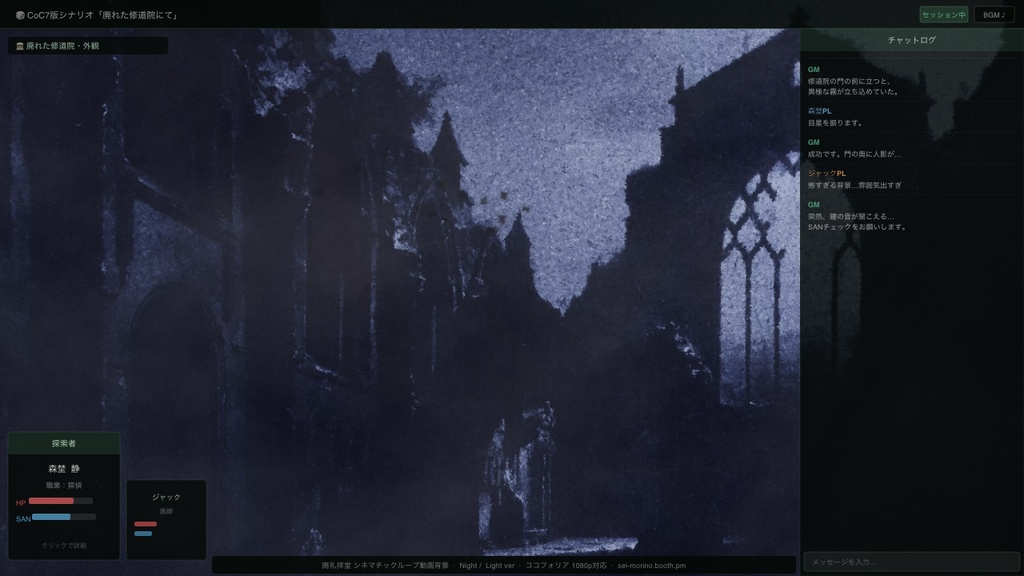Screen dimensions: 1024x576
Task: Select the first GM message about the fog
Action: point(912,80)
